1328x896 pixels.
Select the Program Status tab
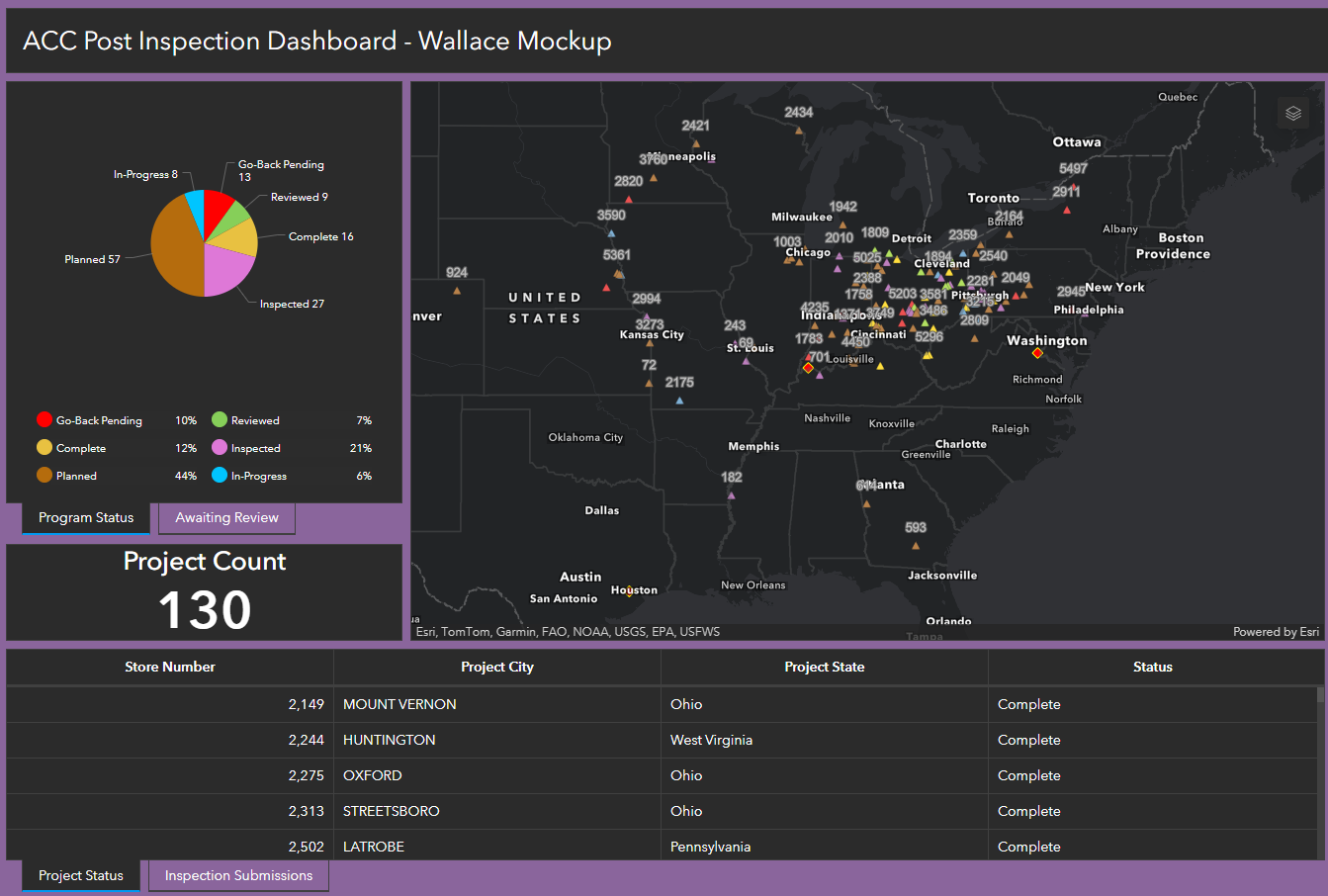tap(85, 517)
